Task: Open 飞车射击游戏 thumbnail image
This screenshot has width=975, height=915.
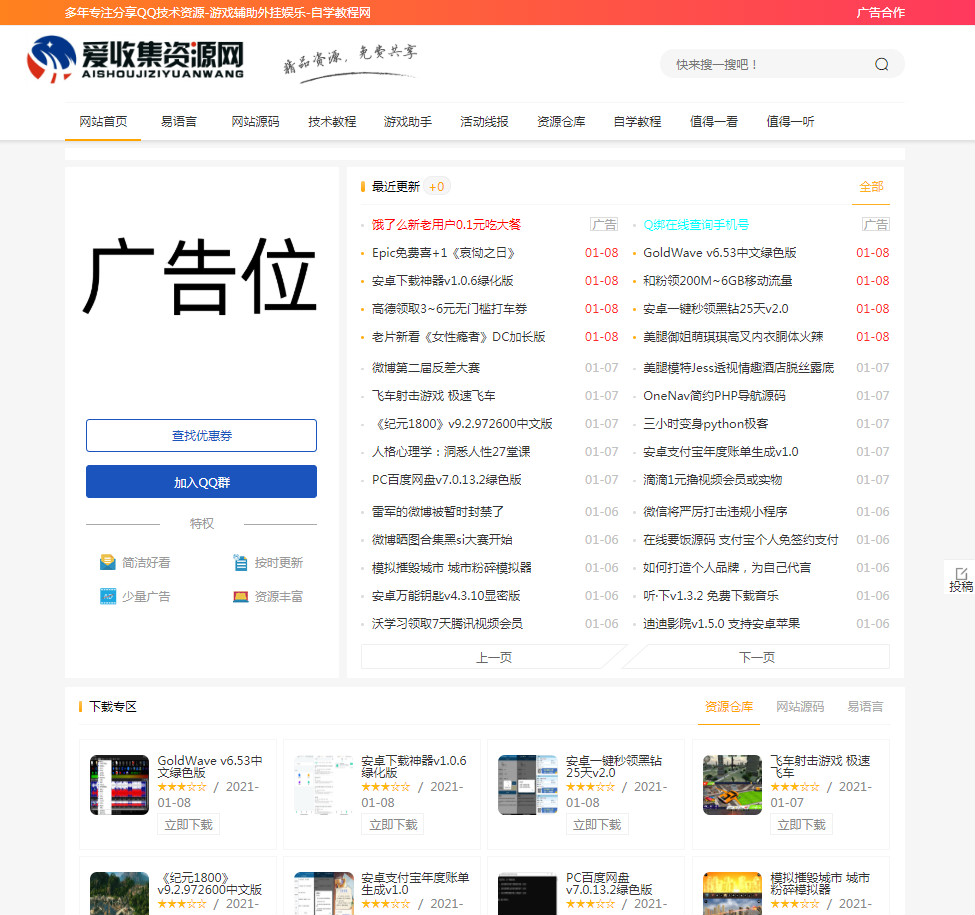Action: (732, 784)
